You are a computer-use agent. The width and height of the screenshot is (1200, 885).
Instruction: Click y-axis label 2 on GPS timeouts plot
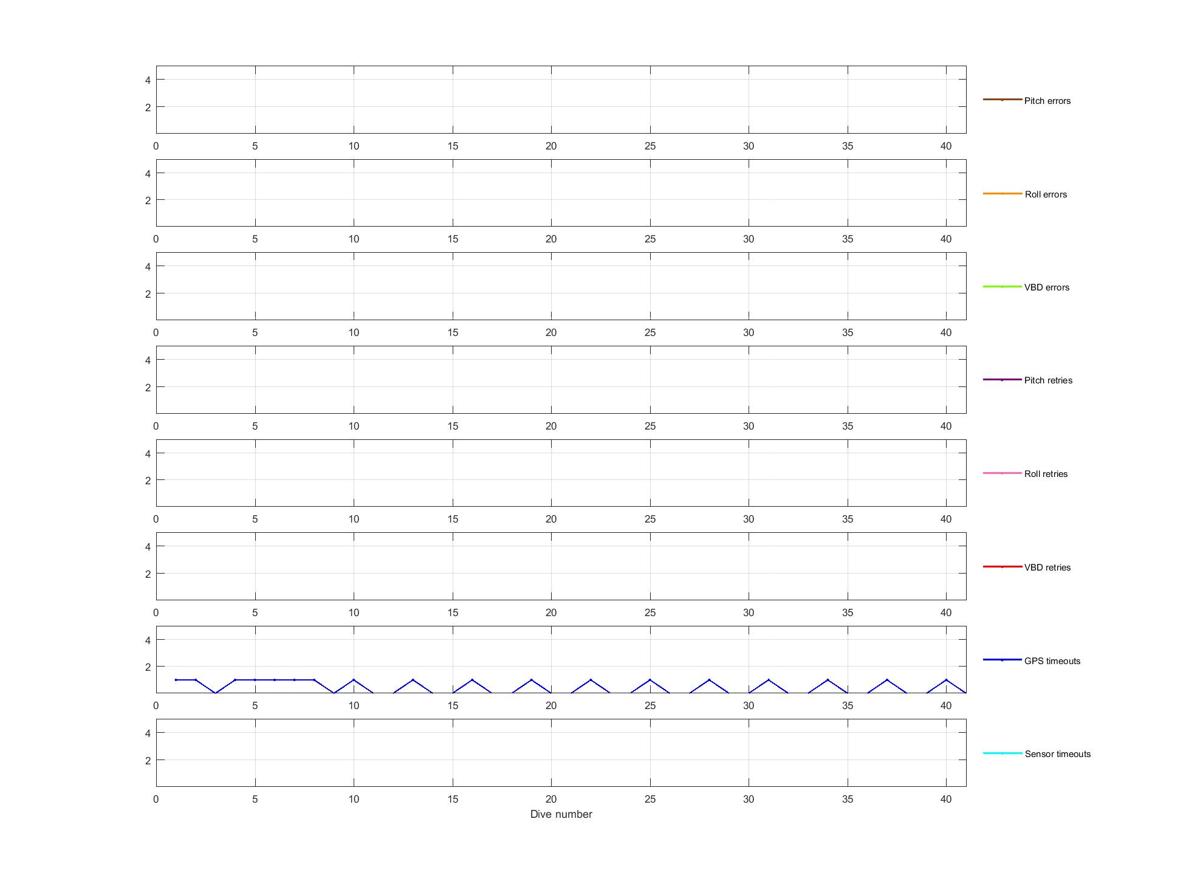pos(147,667)
